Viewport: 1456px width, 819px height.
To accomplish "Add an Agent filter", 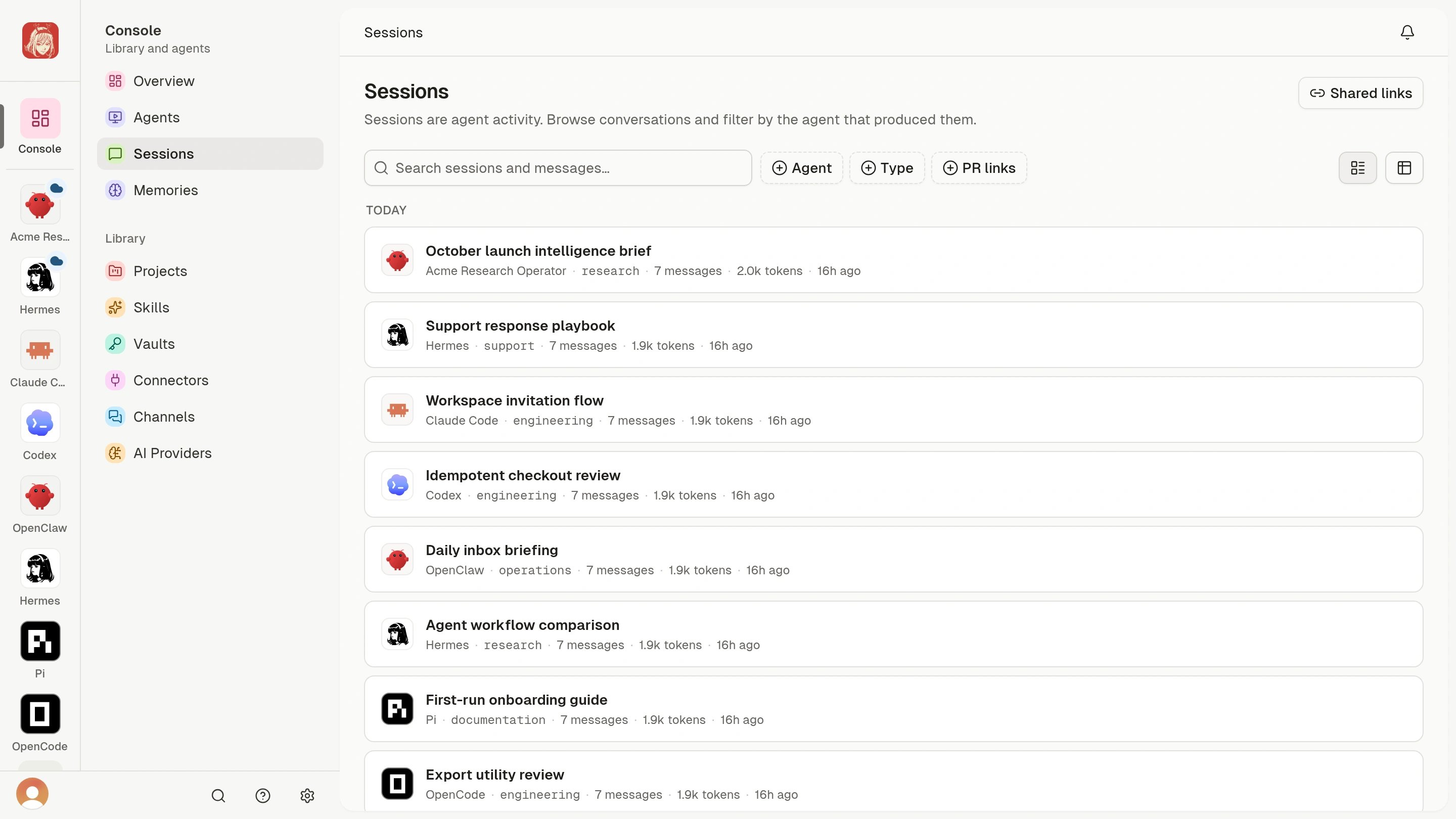I will click(801, 168).
